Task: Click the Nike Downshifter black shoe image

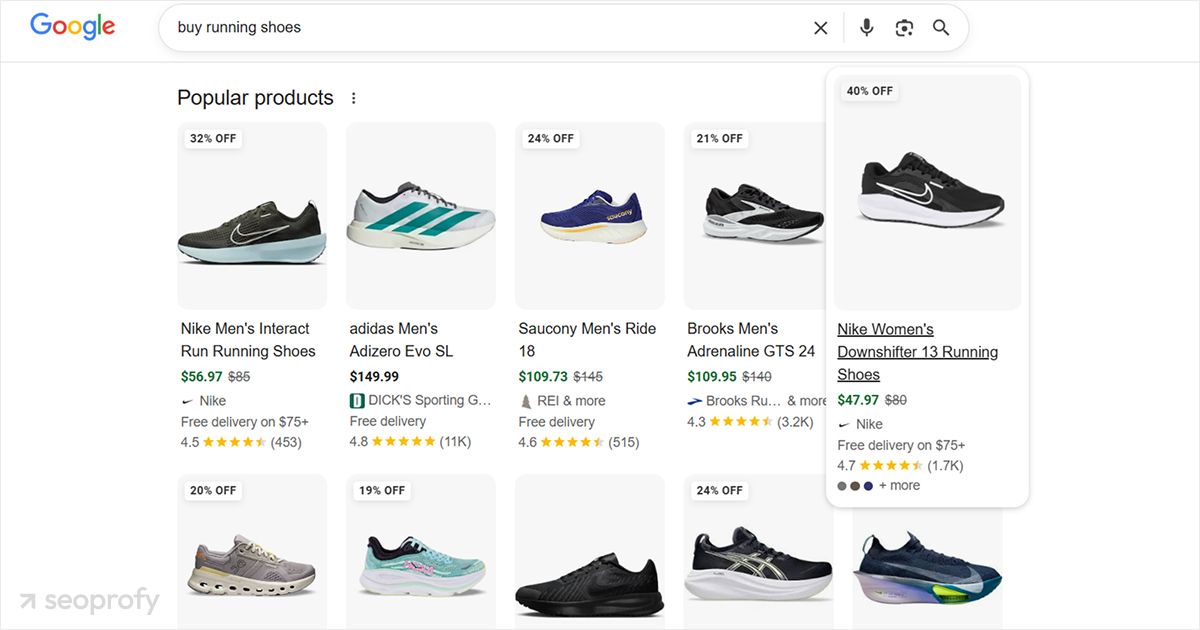Action: pyautogui.click(x=927, y=190)
